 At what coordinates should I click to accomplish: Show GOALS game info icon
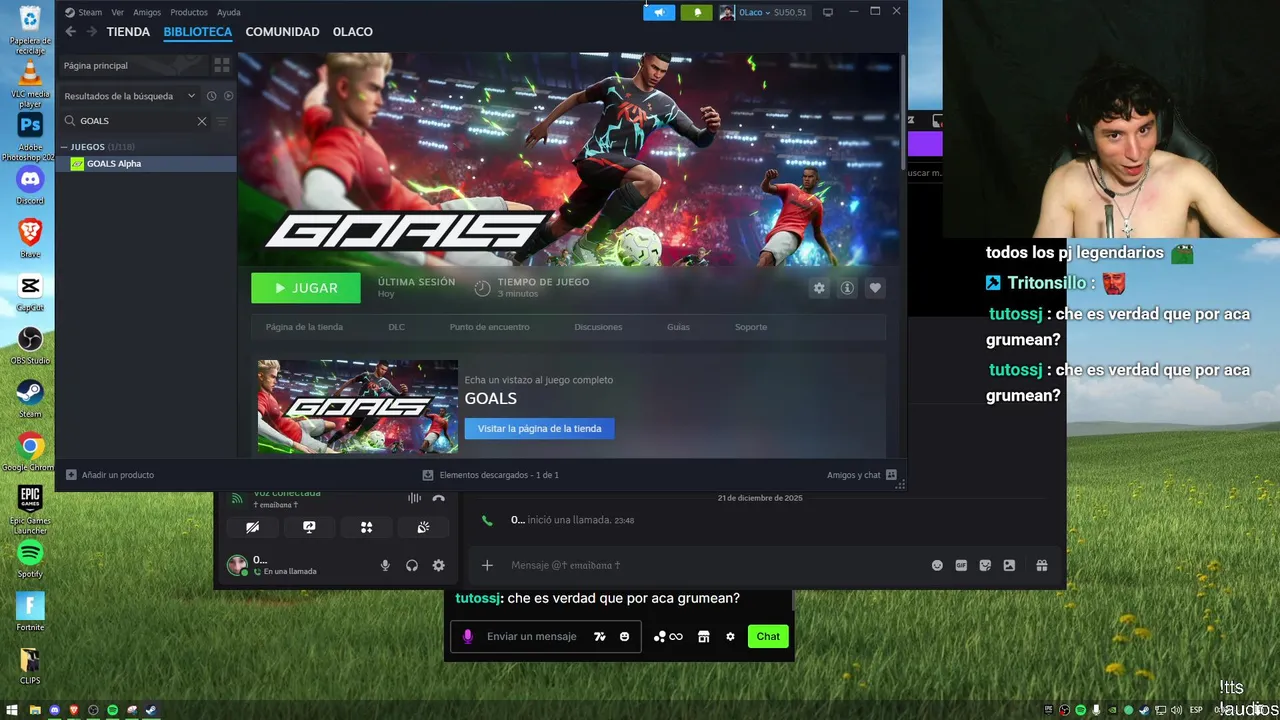click(x=847, y=288)
